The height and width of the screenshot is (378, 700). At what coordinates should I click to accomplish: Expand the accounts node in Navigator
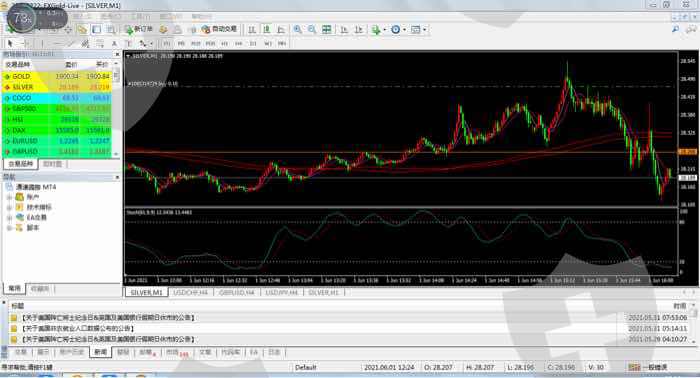coord(9,197)
